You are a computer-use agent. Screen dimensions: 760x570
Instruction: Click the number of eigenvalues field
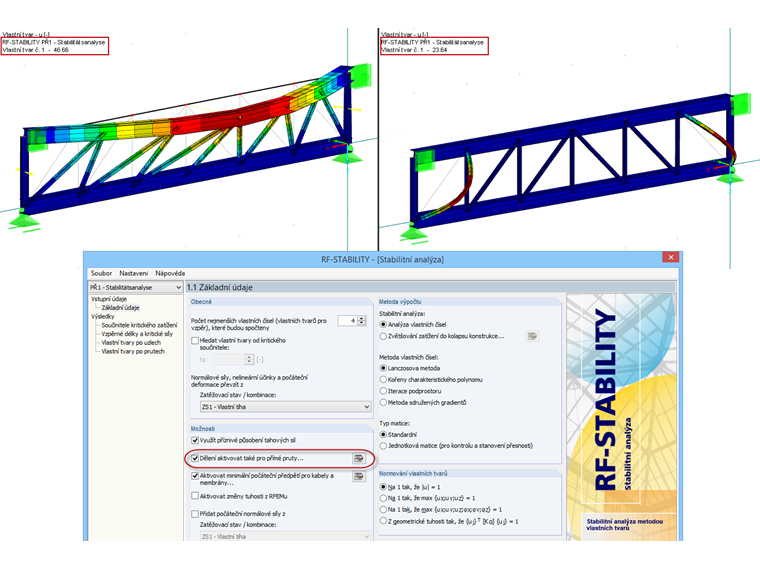point(348,321)
